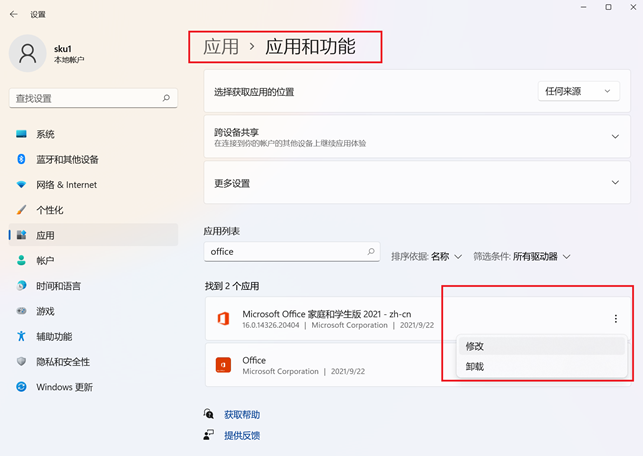Select 网络 & Internet in sidebar
This screenshot has width=643, height=456.
pyautogui.click(x=66, y=185)
